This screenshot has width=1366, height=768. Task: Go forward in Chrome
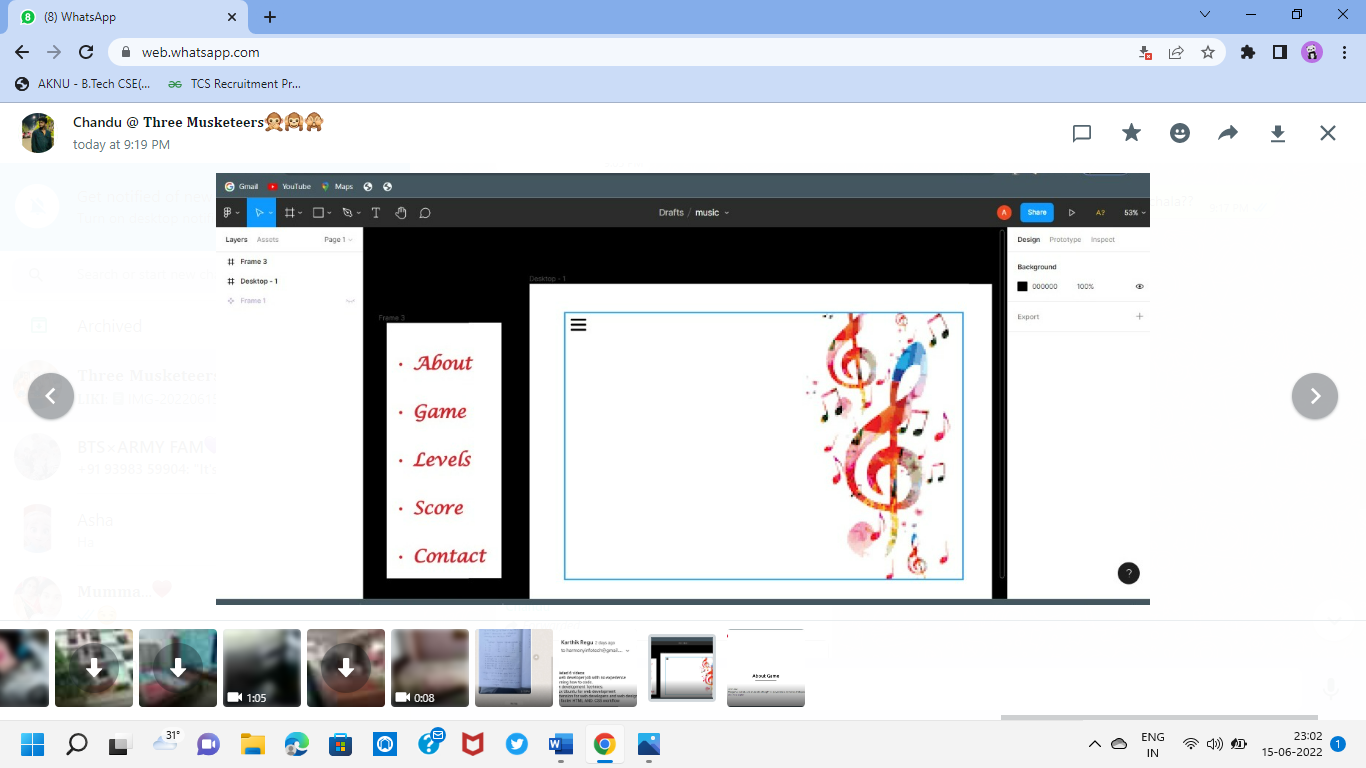(x=54, y=52)
